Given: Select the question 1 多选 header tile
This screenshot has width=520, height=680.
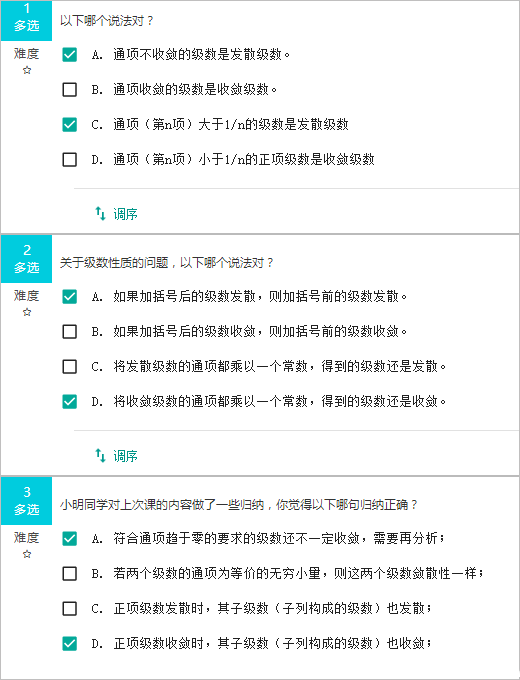Looking at the screenshot, I should (26, 21).
